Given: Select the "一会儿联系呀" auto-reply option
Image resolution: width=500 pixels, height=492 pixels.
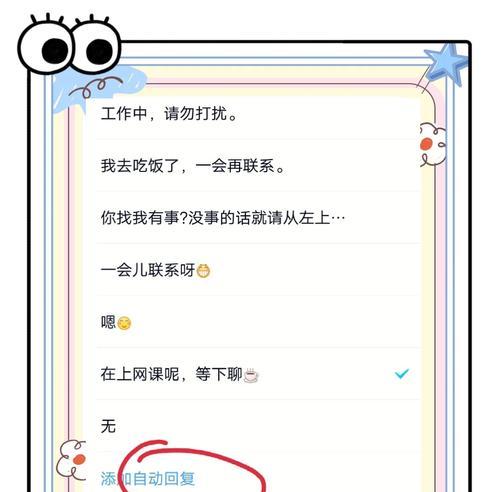Looking at the screenshot, I should (257, 270).
